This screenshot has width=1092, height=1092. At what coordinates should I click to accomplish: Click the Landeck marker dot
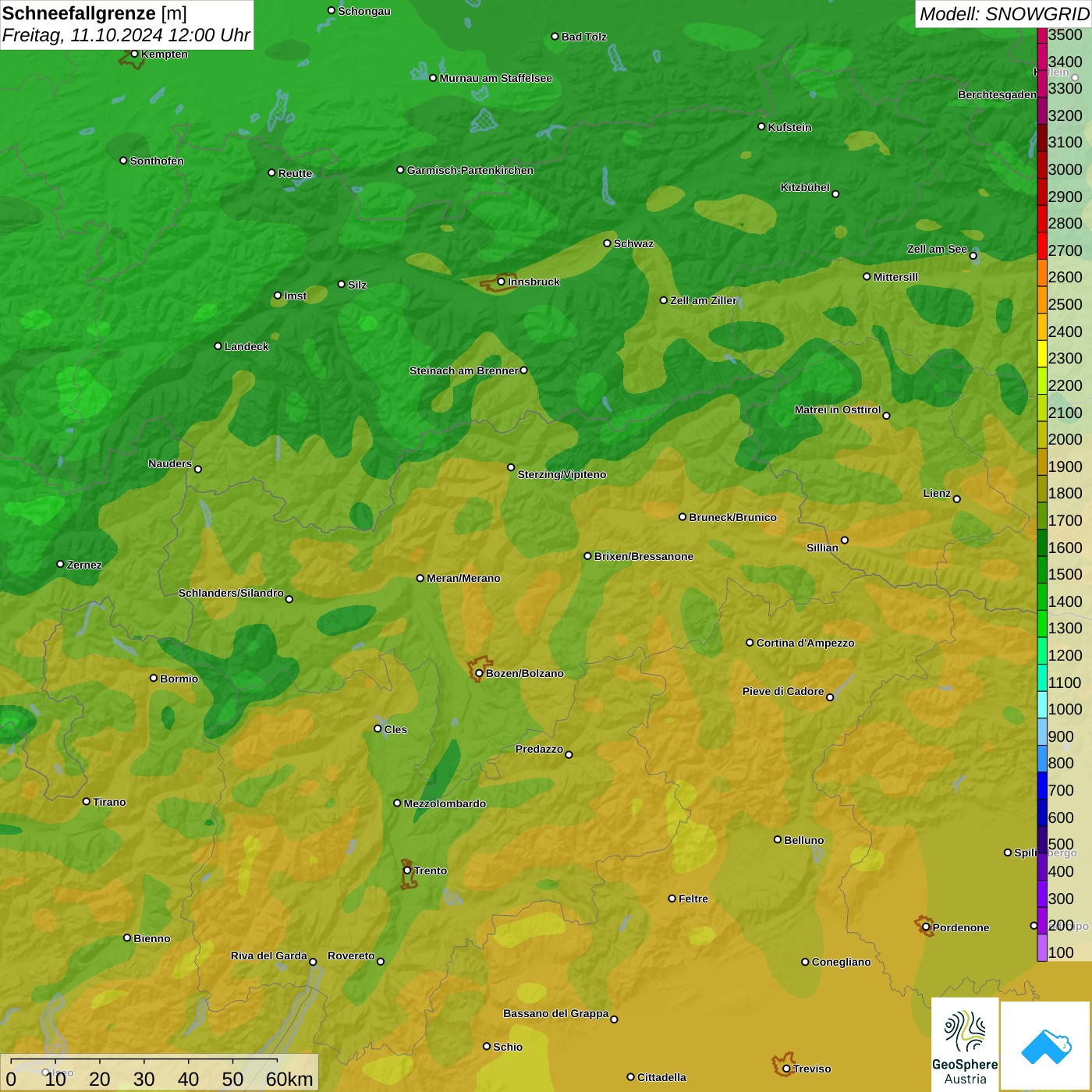coord(218,346)
